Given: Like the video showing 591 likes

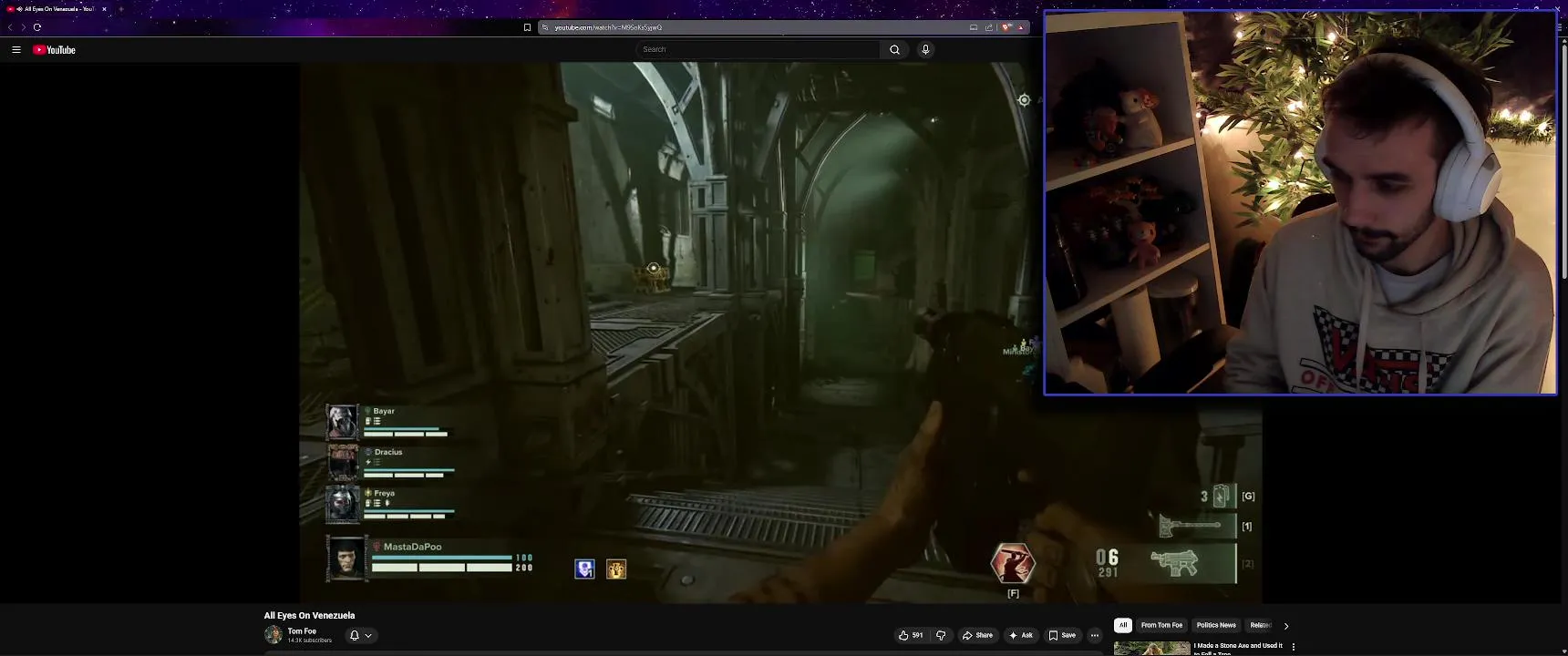Looking at the screenshot, I should pyautogui.click(x=911, y=635).
